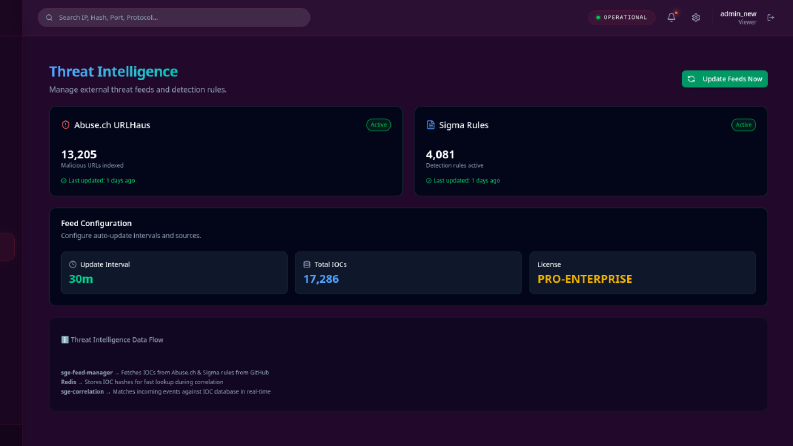This screenshot has width=793, height=446.
Task: Click the Abuse.ch URLHaus shield icon
Action: 65,125
